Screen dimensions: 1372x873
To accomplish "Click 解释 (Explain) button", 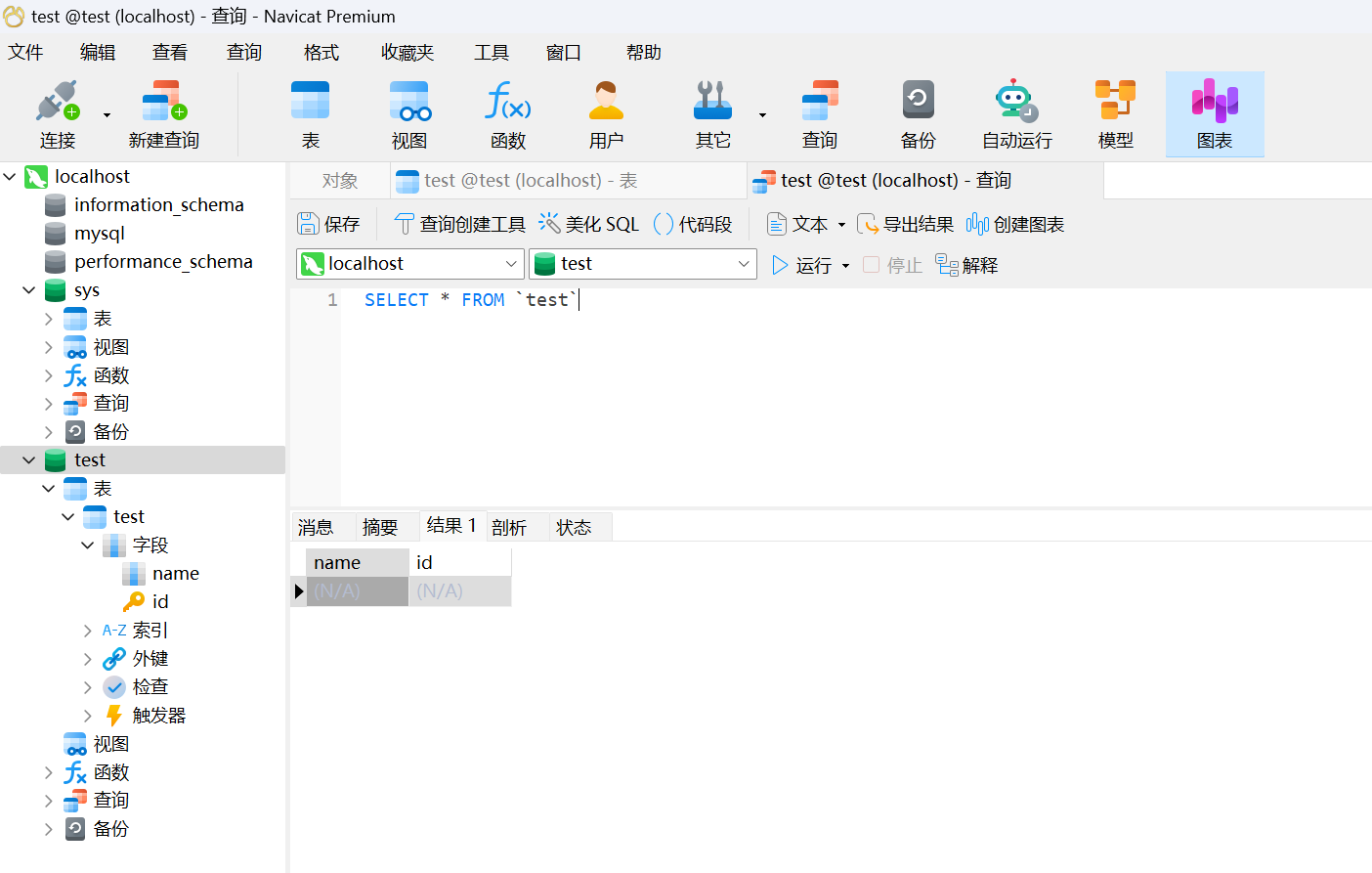I will tap(966, 265).
